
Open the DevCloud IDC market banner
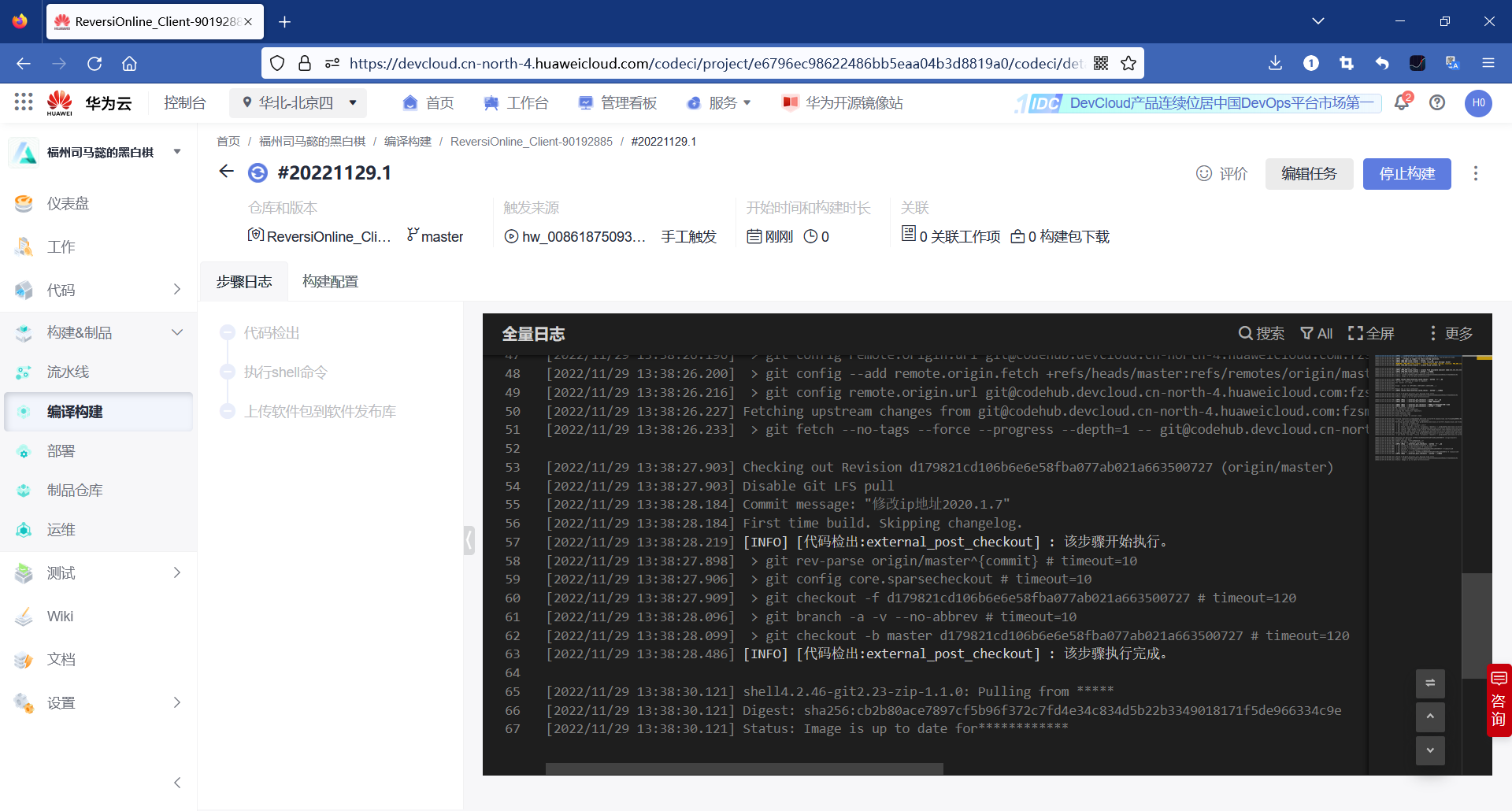[x=1198, y=103]
